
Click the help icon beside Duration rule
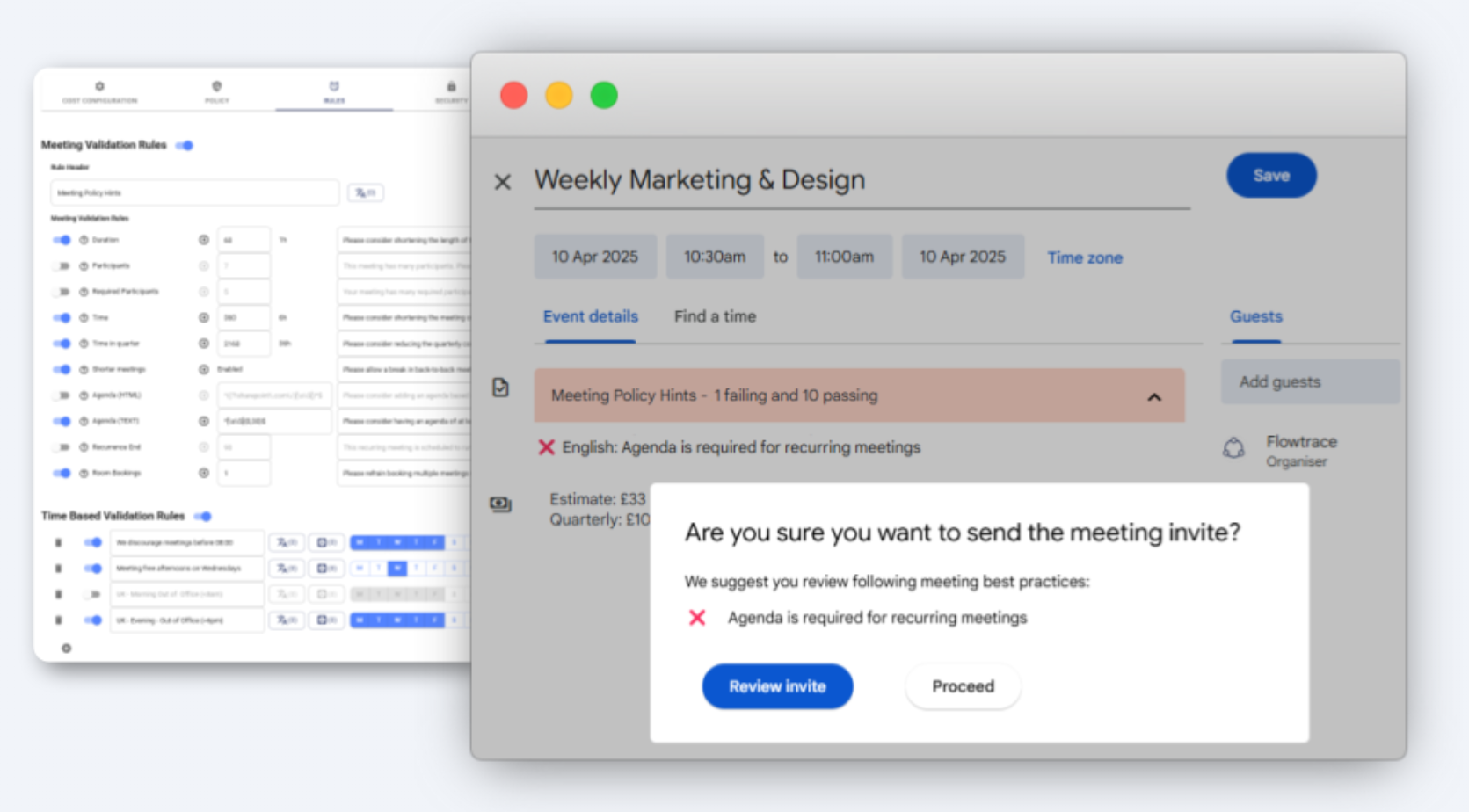84,240
